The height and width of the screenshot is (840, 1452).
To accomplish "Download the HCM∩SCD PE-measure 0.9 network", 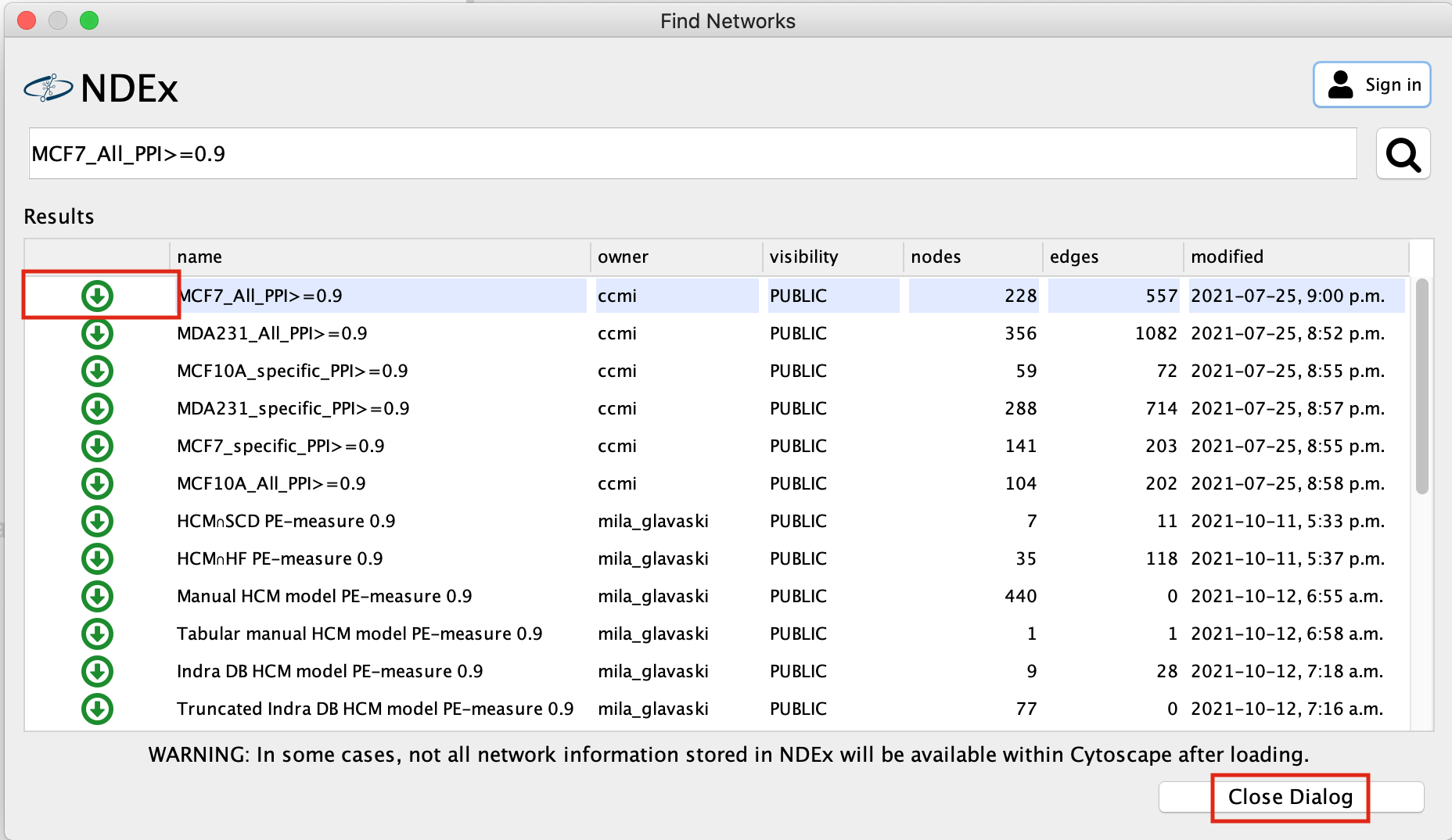I will (x=97, y=521).
